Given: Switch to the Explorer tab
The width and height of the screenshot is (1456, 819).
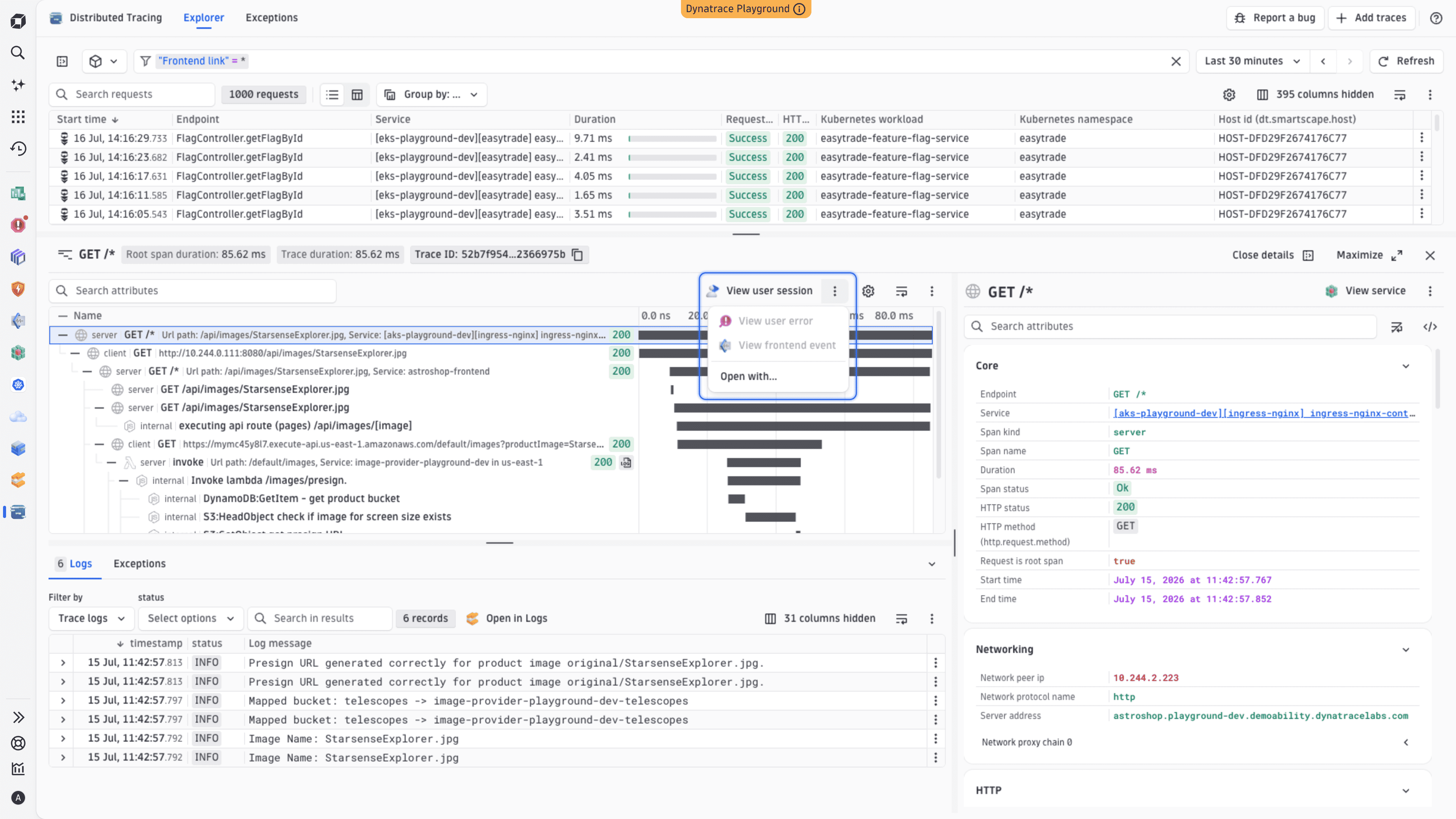Looking at the screenshot, I should [x=204, y=17].
